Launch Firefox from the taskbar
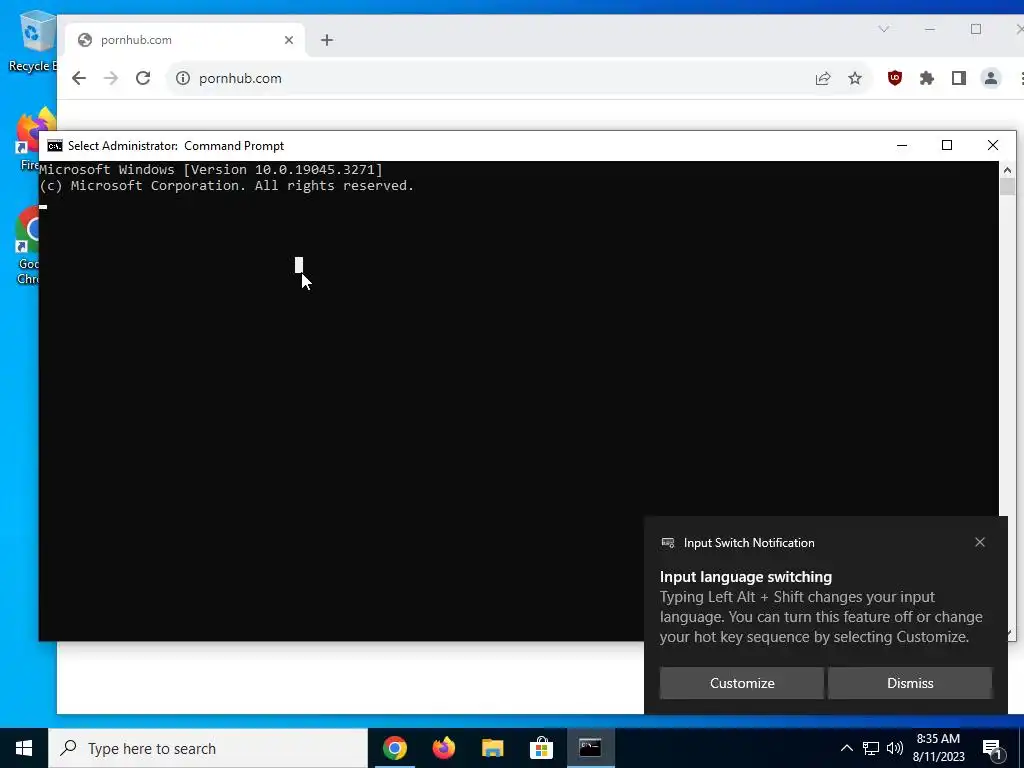Screen dimensions: 1024x768 pyautogui.click(x=443, y=748)
